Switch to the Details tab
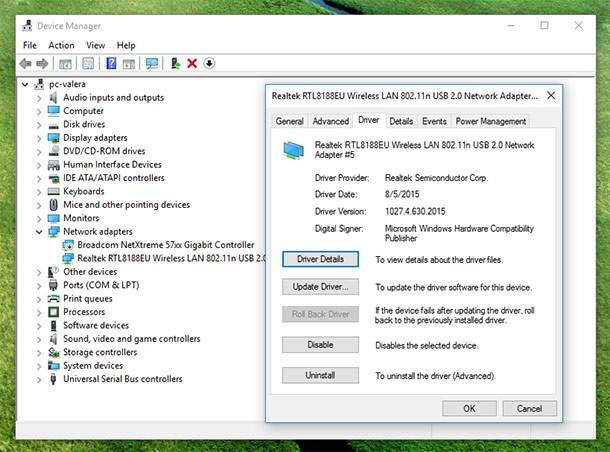610x452 pixels. tap(401, 121)
